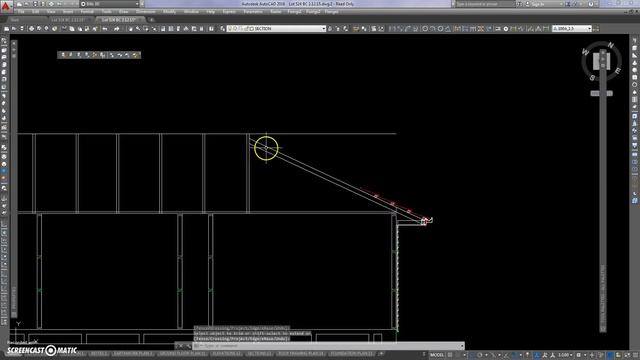The width and height of the screenshot is (640, 360).
Task: Select the Pan hand tool
Action: coord(131,29)
